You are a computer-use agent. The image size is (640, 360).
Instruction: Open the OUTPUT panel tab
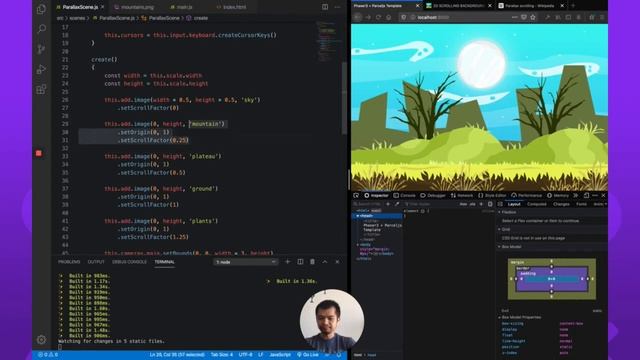pyautogui.click(x=96, y=262)
